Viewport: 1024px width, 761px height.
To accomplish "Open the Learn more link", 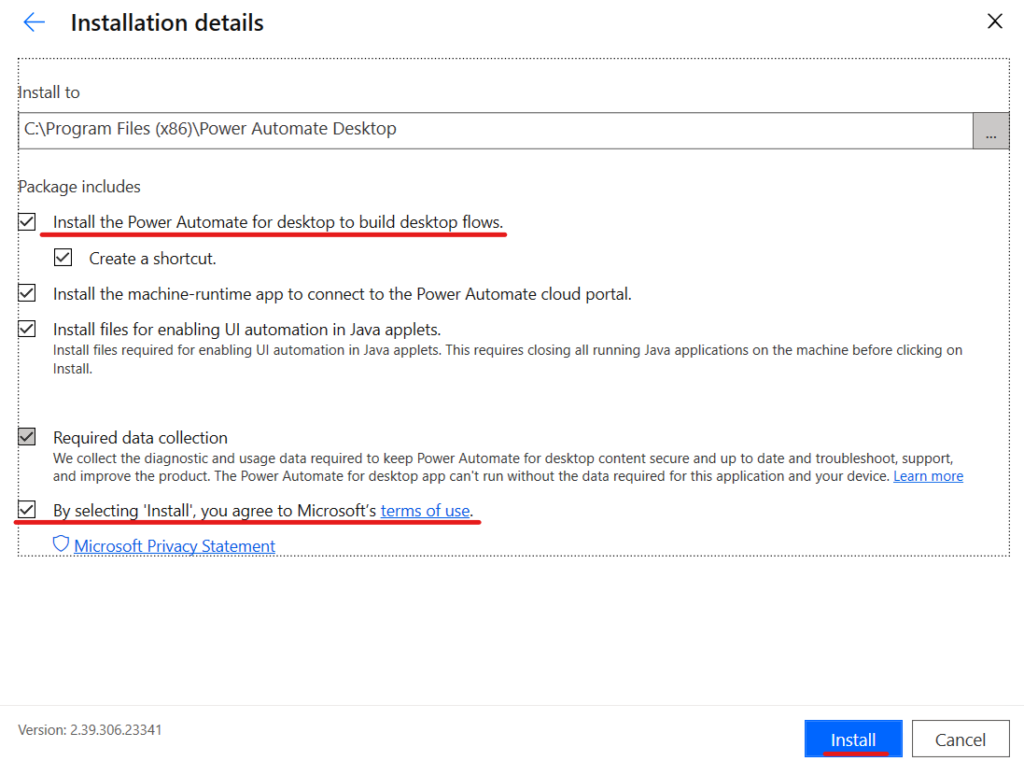I will click(x=928, y=476).
